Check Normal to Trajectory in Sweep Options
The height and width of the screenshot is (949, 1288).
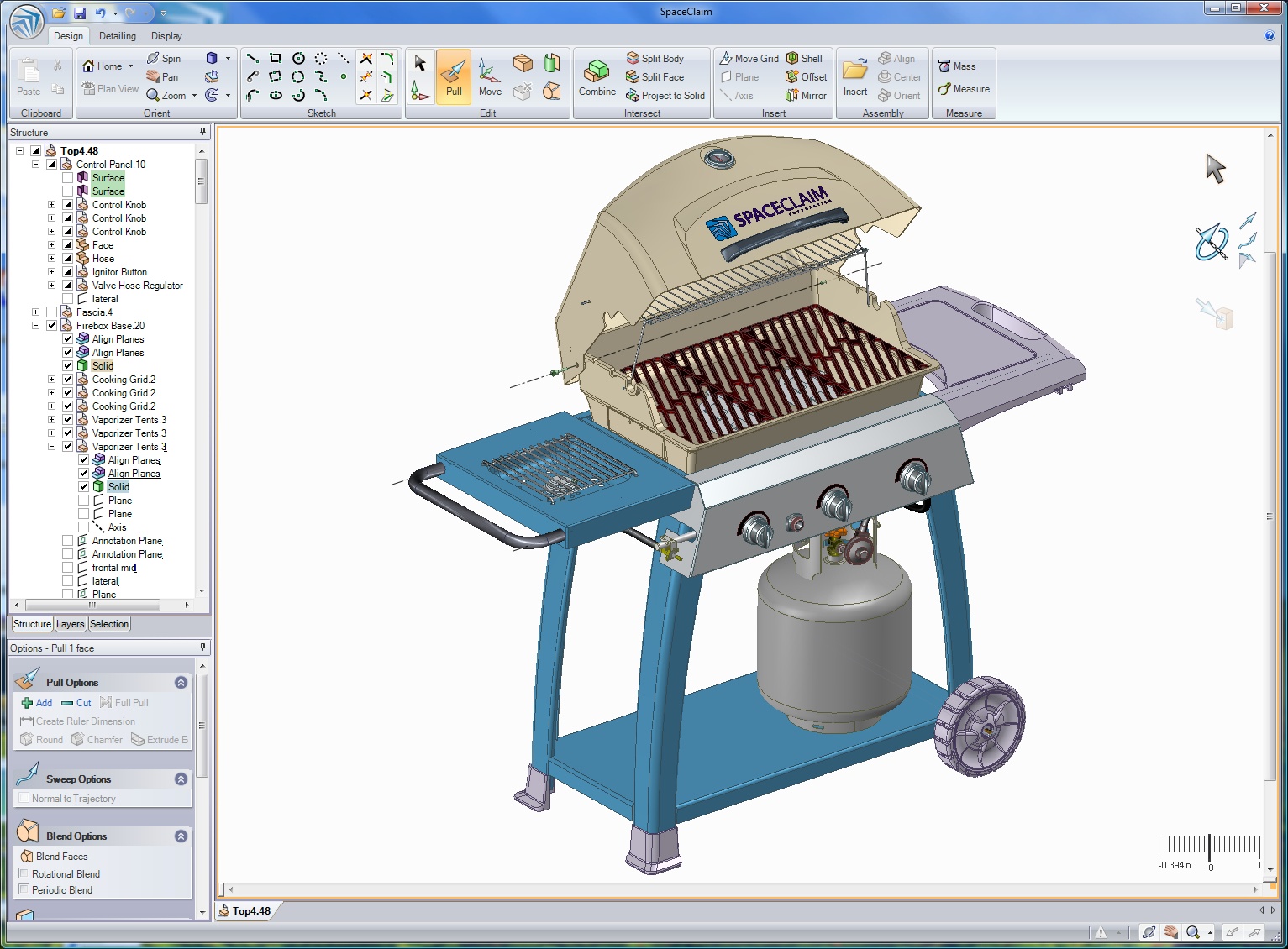coord(25,798)
